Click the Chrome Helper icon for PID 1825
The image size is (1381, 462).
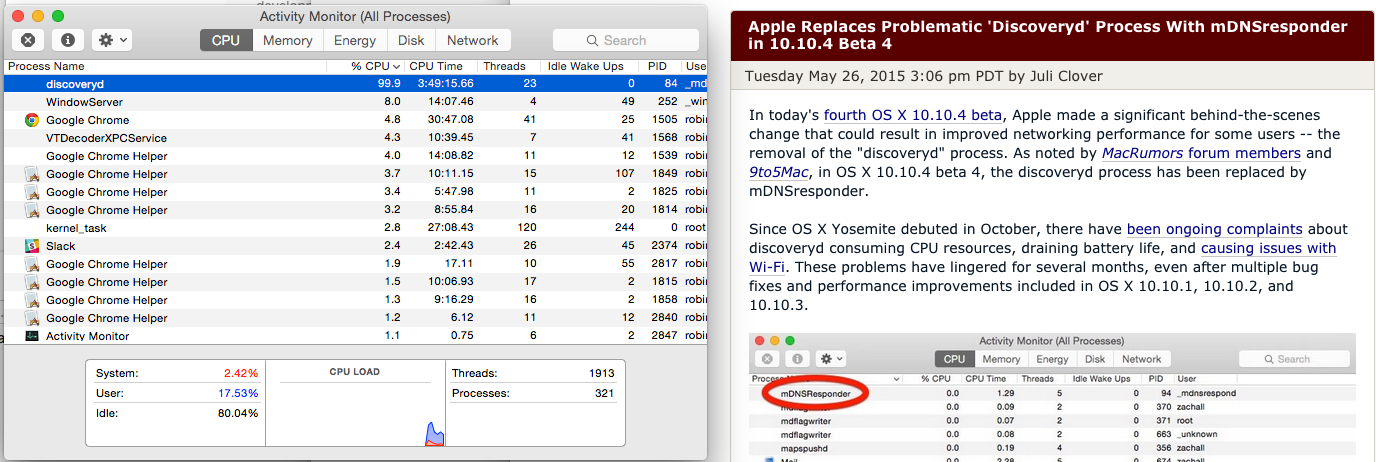[32, 192]
